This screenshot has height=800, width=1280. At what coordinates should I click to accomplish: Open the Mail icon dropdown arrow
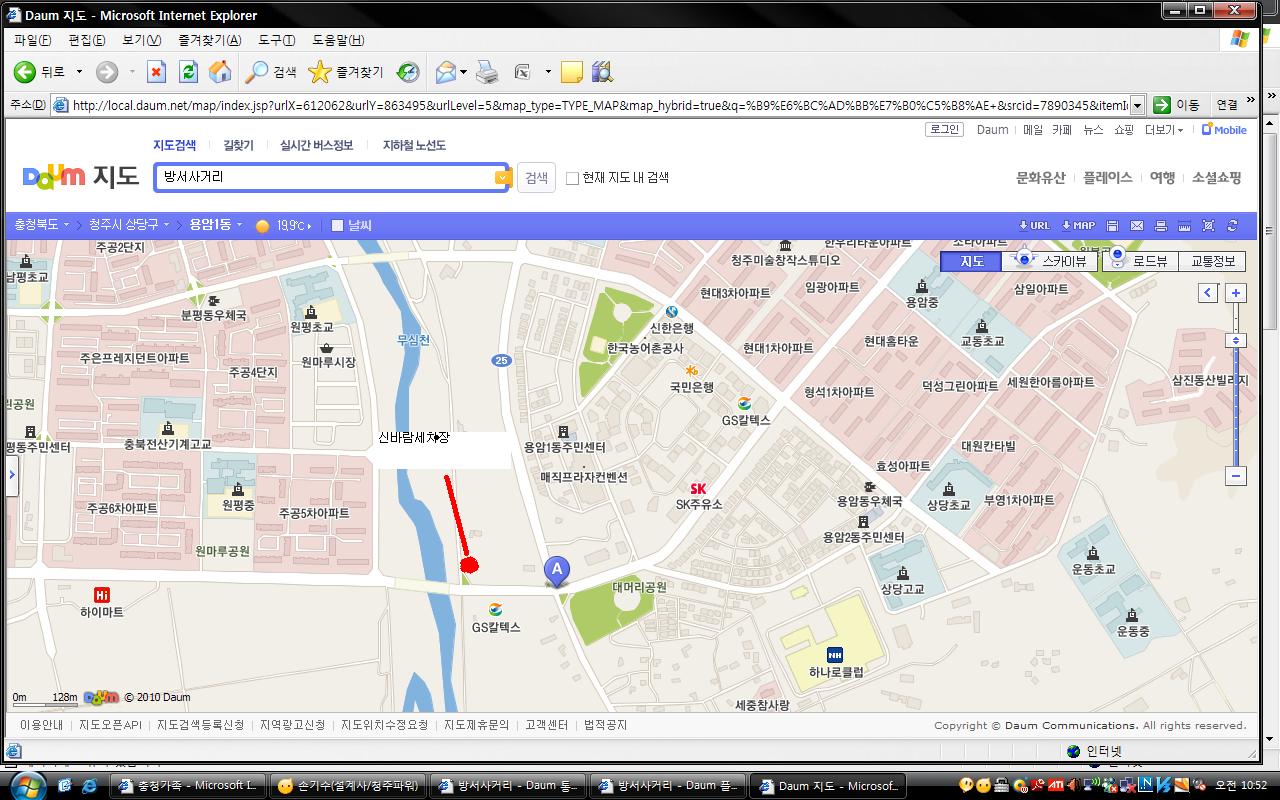464,72
